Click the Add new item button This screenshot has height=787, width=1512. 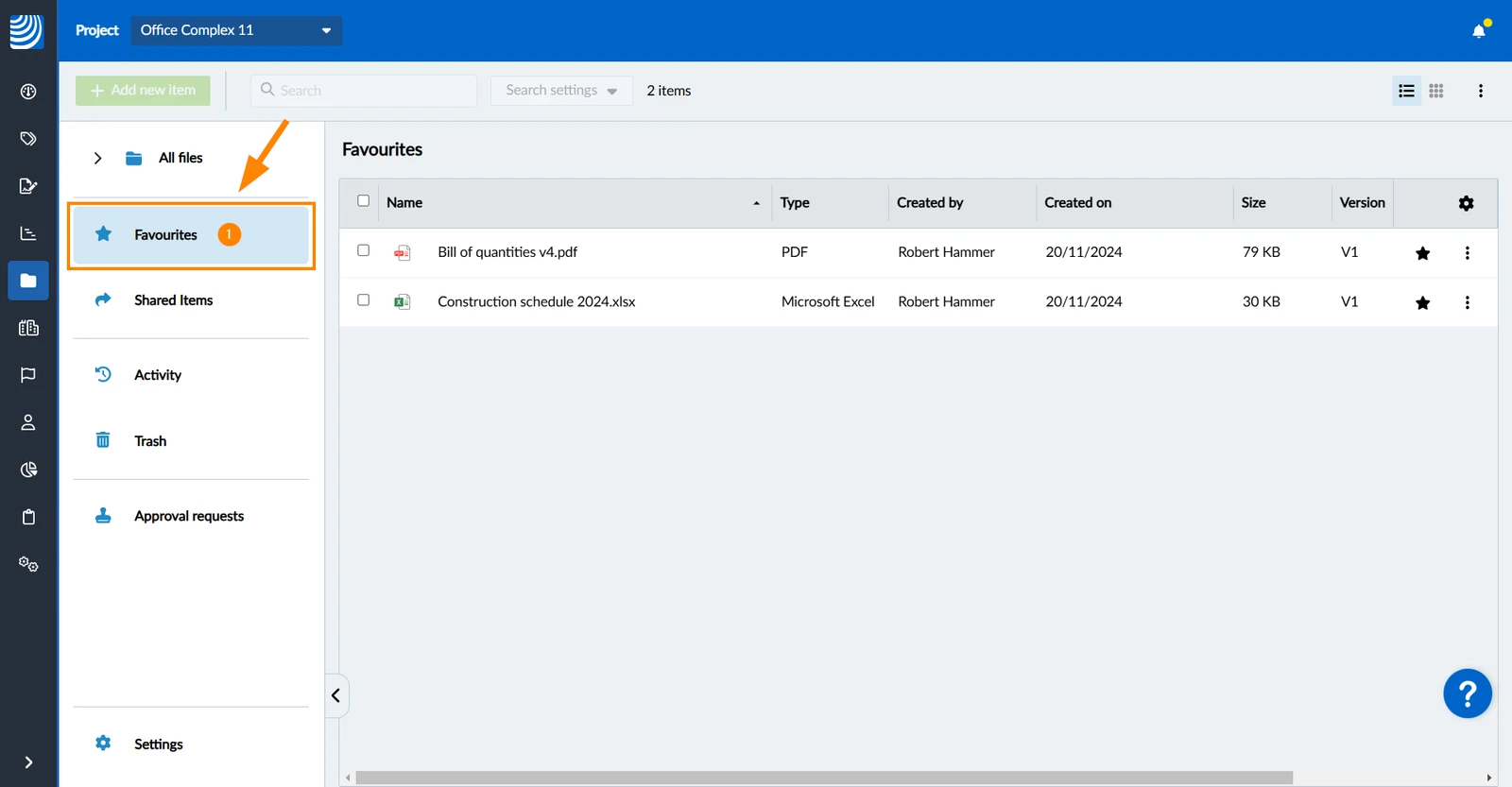(x=143, y=91)
